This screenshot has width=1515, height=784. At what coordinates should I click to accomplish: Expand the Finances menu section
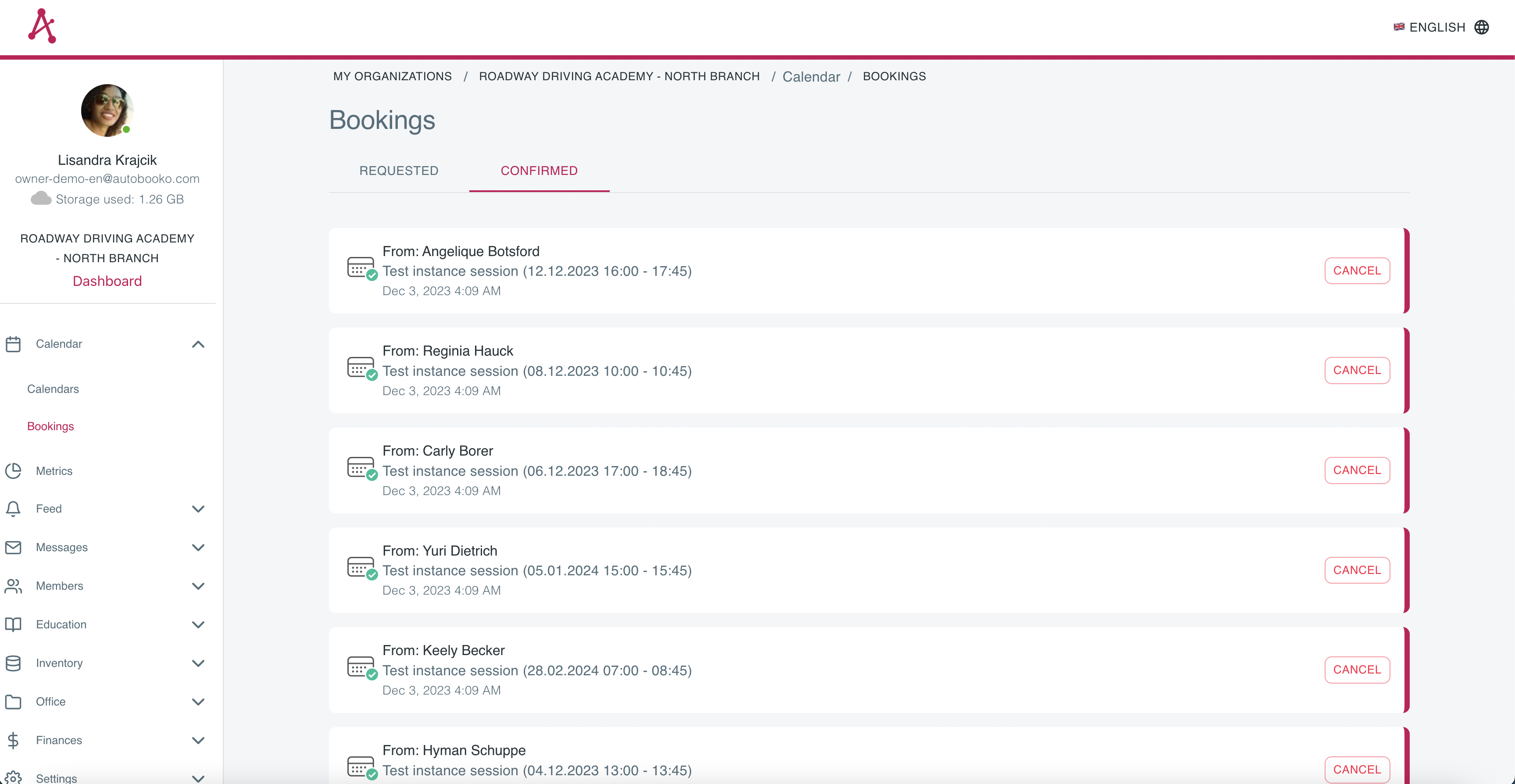(198, 741)
